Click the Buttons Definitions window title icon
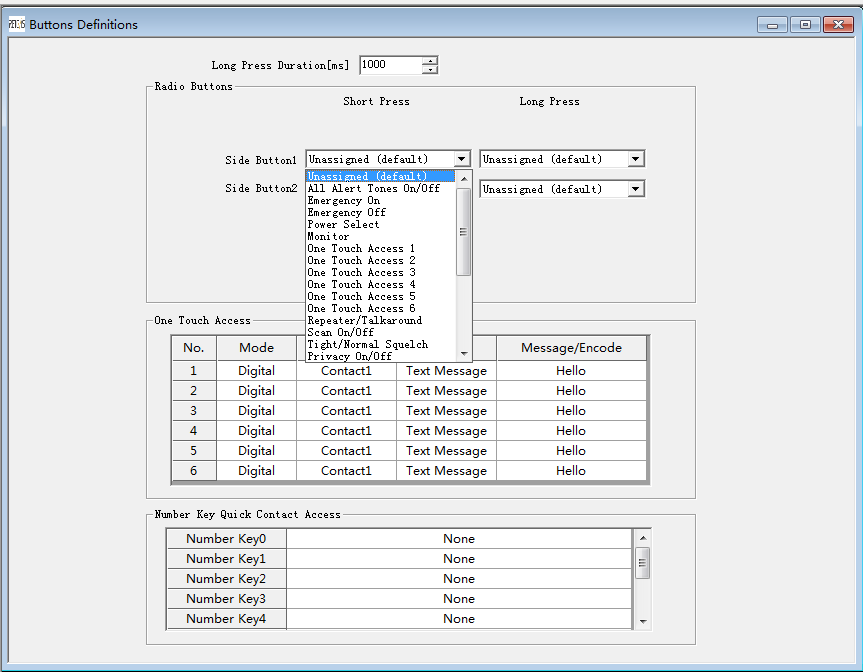The height and width of the screenshot is (672, 863). pos(17,24)
